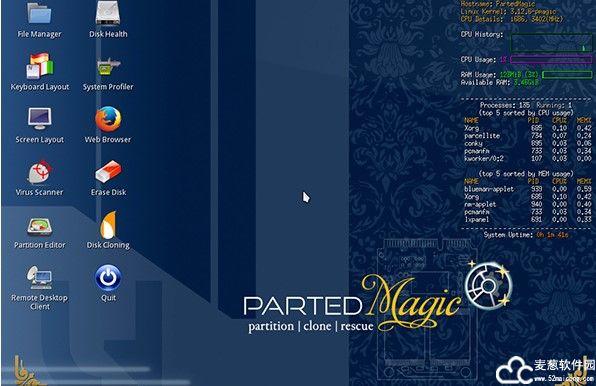Select the "Hostname: PartedMagic" line
The height and width of the screenshot is (386, 596).
(498, 4)
